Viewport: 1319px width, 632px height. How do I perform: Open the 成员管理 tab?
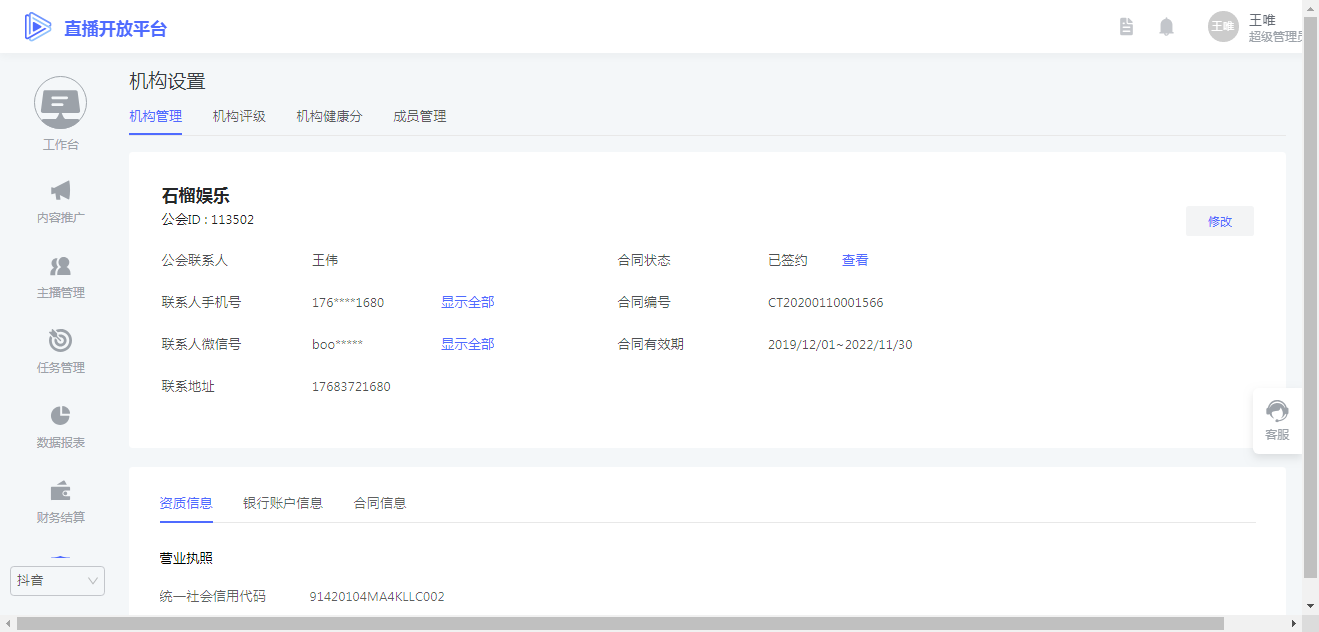(419, 116)
